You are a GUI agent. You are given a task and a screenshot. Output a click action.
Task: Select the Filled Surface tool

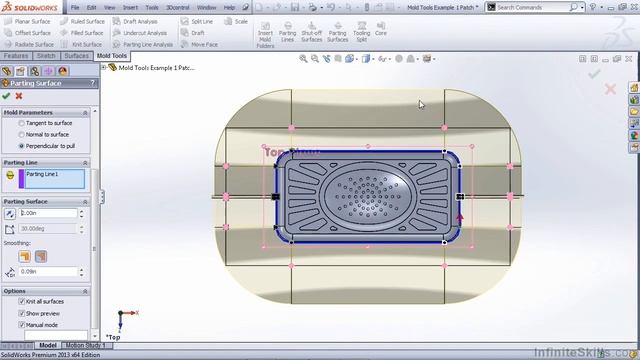[x=82, y=33]
